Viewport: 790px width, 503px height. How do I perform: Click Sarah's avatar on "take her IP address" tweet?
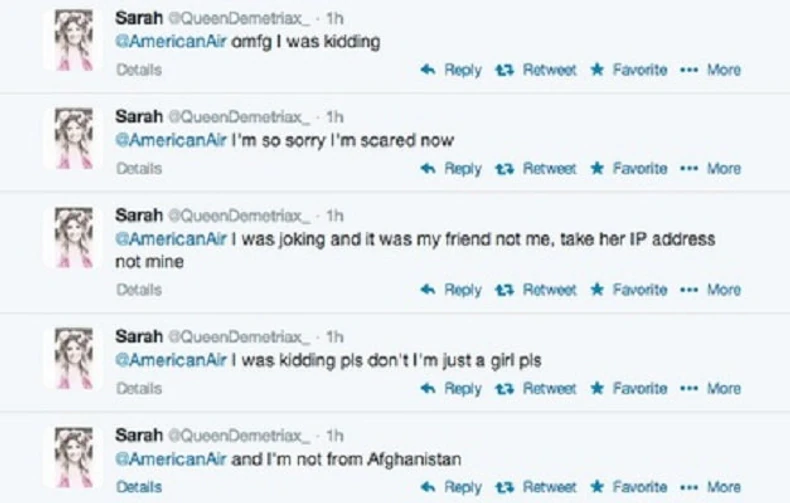click(x=74, y=239)
